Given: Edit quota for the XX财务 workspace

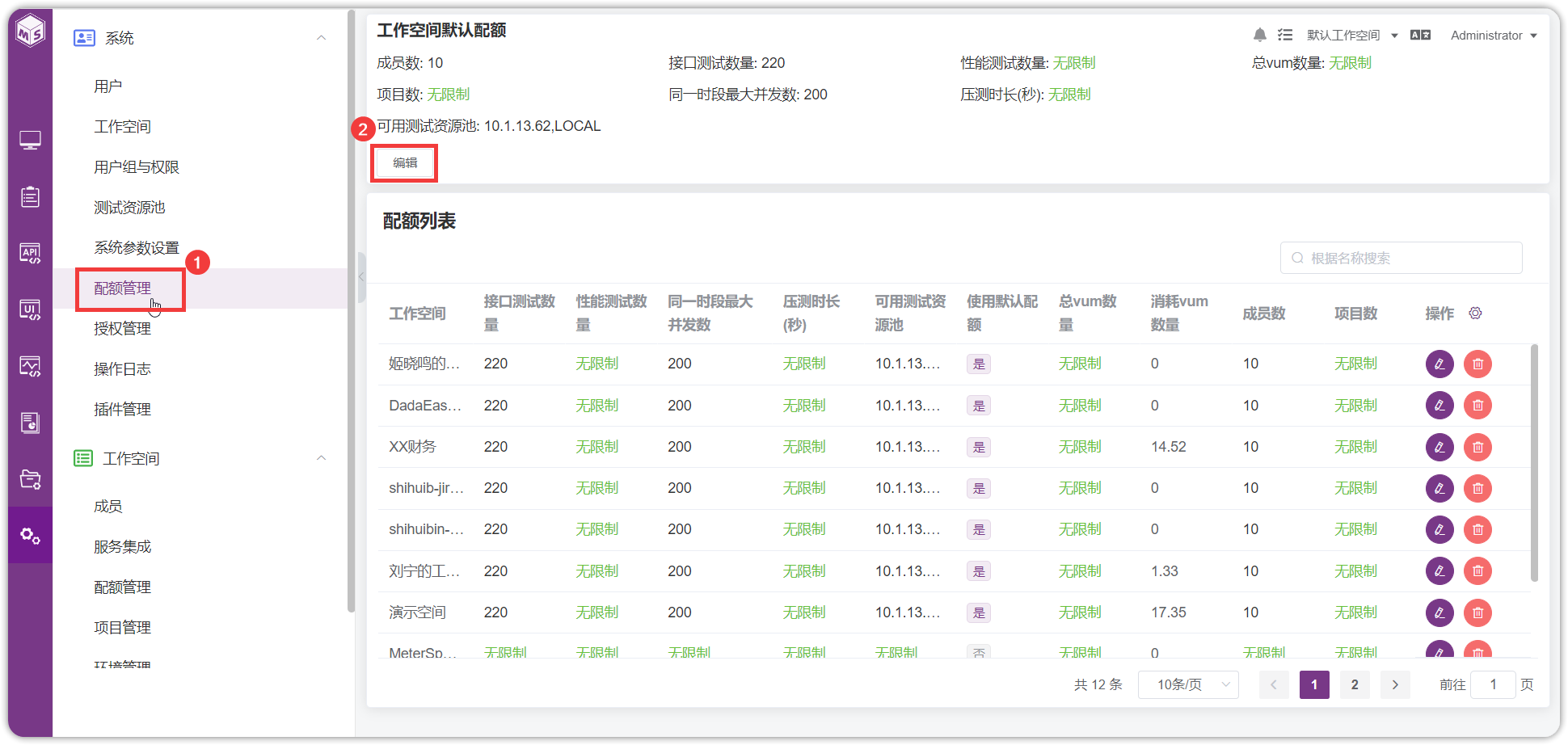Looking at the screenshot, I should coord(1439,447).
